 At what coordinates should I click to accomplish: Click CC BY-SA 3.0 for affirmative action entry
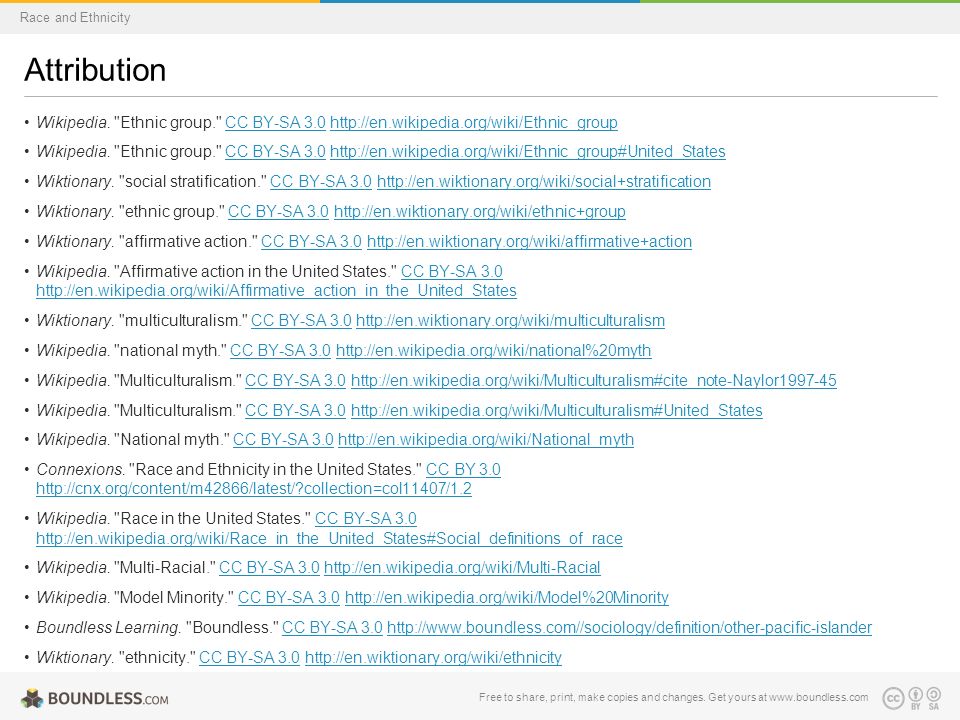[x=311, y=241]
